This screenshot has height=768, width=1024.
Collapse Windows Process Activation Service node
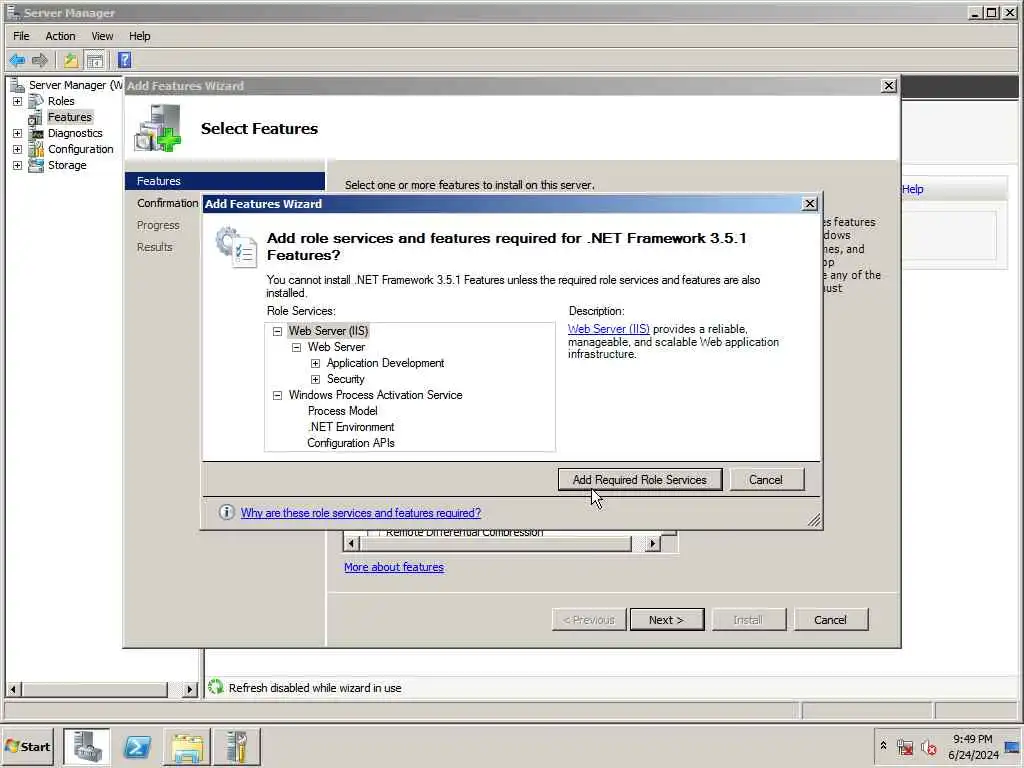point(278,395)
